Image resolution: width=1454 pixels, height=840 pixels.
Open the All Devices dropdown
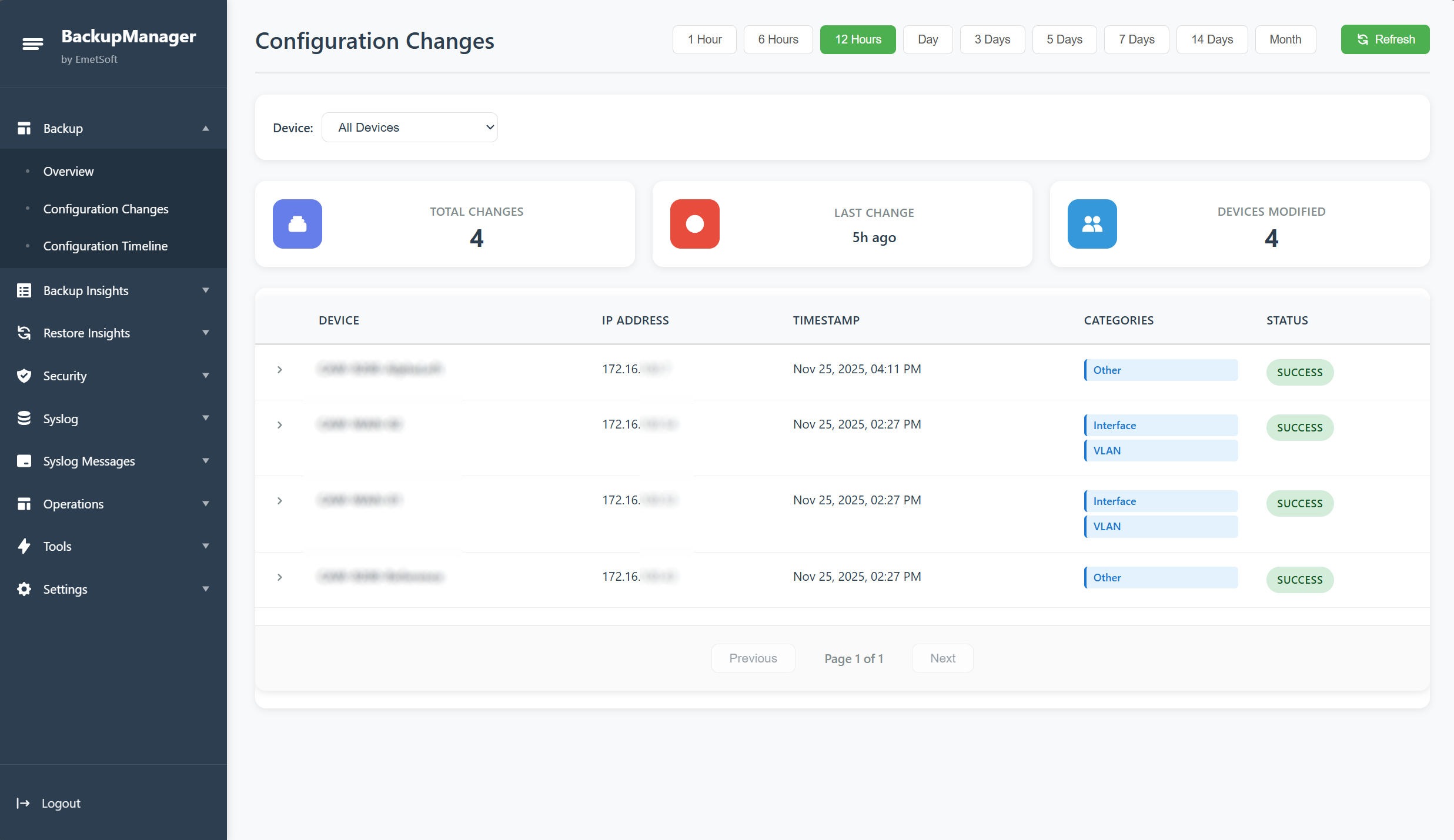pos(410,128)
